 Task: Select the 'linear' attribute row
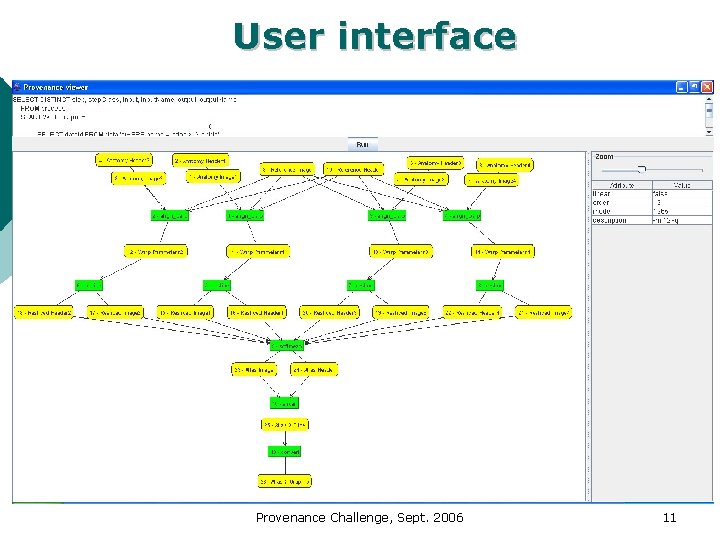652,194
